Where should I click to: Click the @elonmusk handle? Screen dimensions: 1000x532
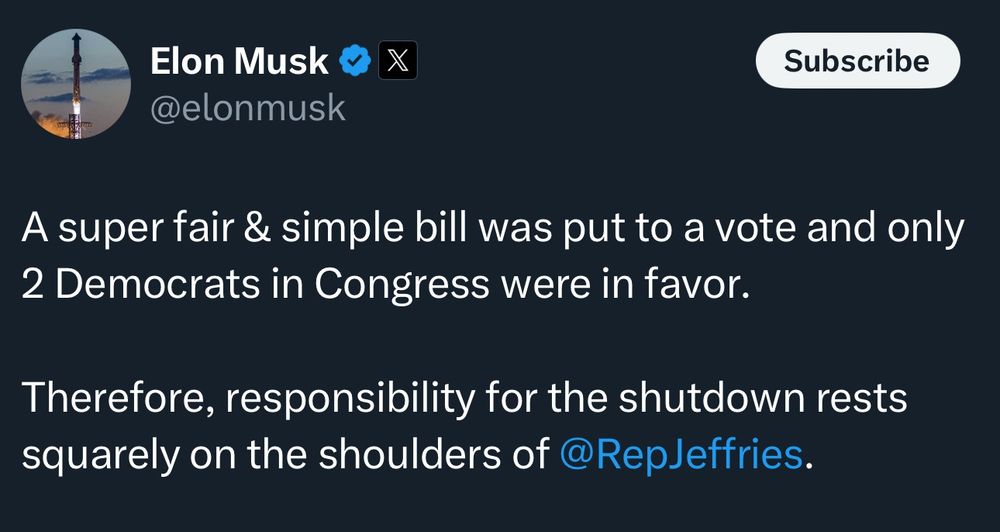247,108
